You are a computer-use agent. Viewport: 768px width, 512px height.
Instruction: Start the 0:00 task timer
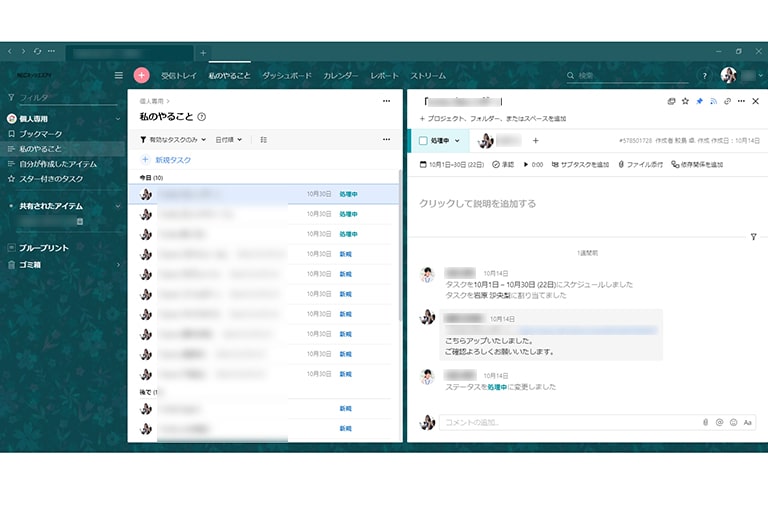(533, 165)
